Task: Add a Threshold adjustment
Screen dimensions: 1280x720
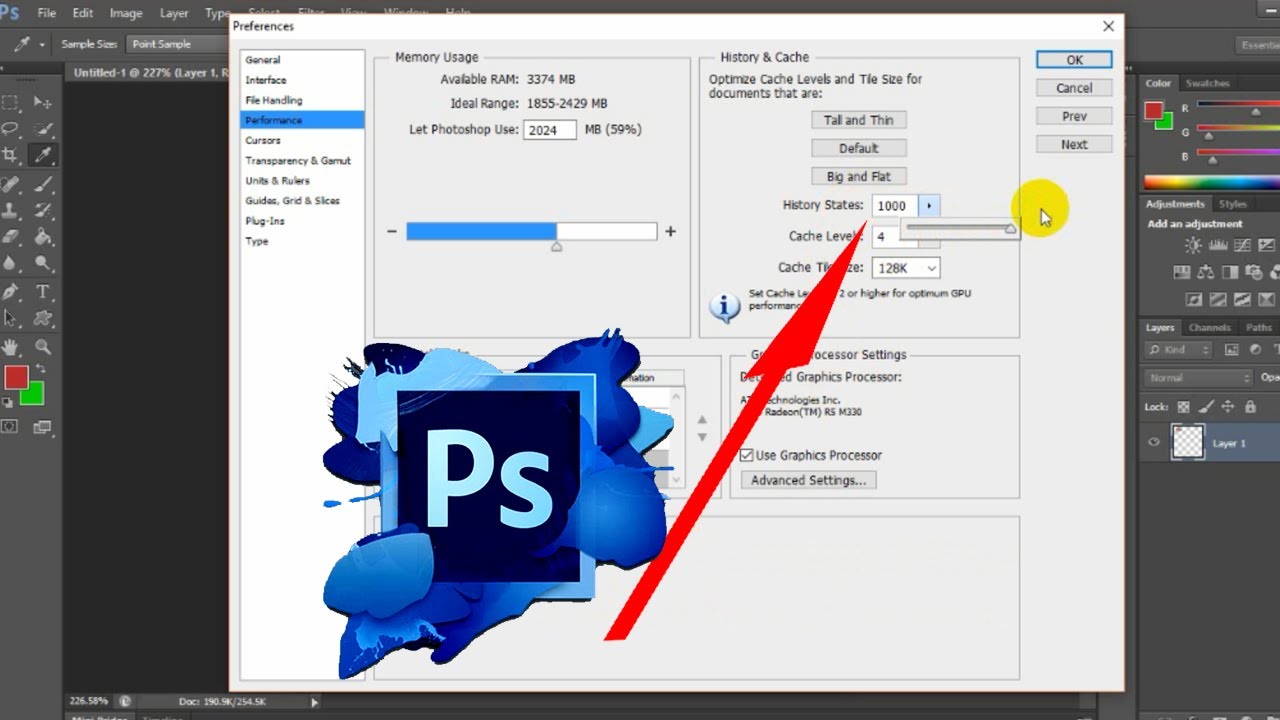Action: point(1243,298)
